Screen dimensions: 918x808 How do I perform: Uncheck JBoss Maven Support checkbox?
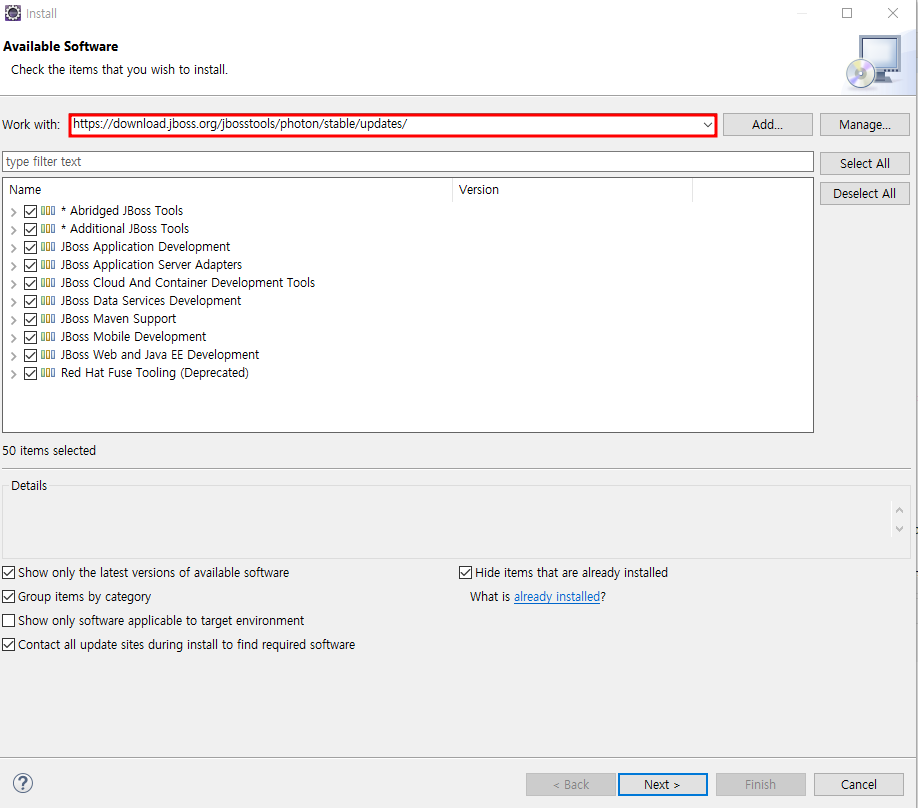pos(30,320)
